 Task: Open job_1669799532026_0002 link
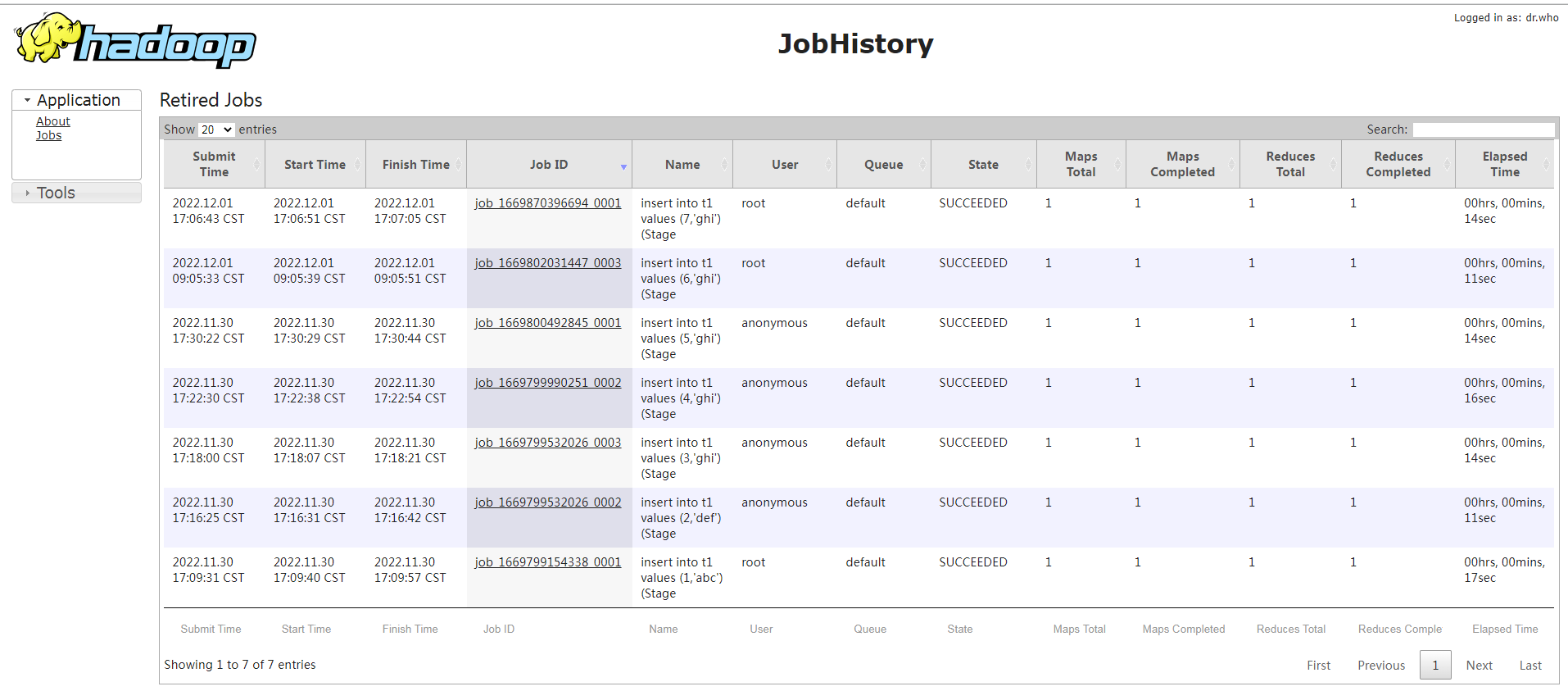(548, 502)
